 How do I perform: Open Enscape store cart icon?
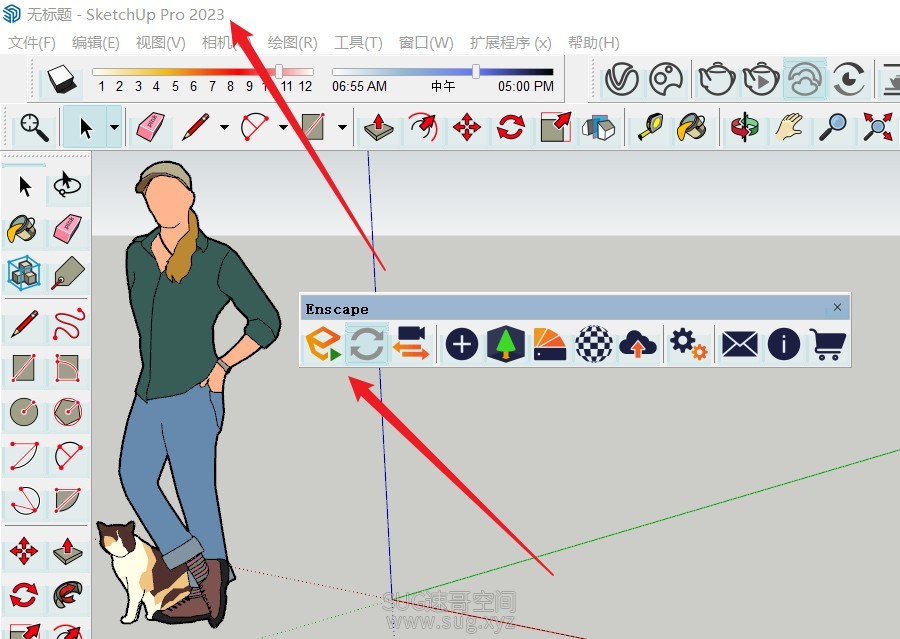tap(827, 344)
